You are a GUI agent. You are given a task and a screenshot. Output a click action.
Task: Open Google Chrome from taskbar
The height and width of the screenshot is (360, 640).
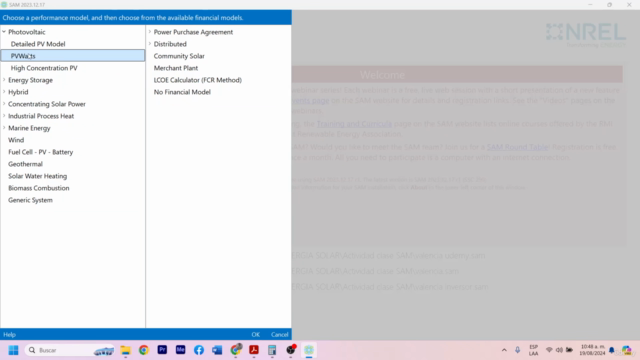coord(144,350)
